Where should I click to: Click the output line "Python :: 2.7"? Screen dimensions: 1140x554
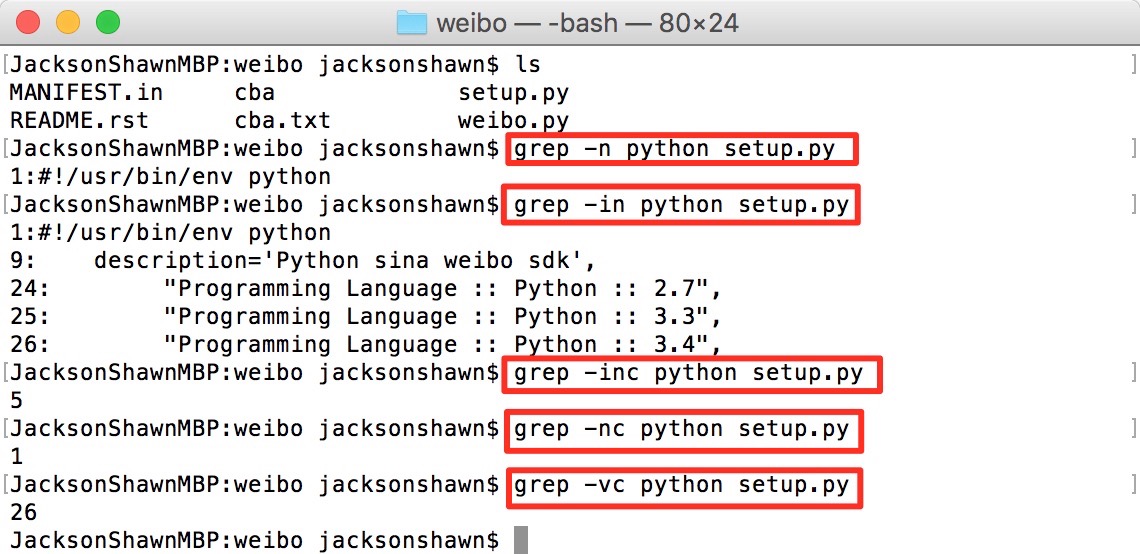click(x=365, y=289)
